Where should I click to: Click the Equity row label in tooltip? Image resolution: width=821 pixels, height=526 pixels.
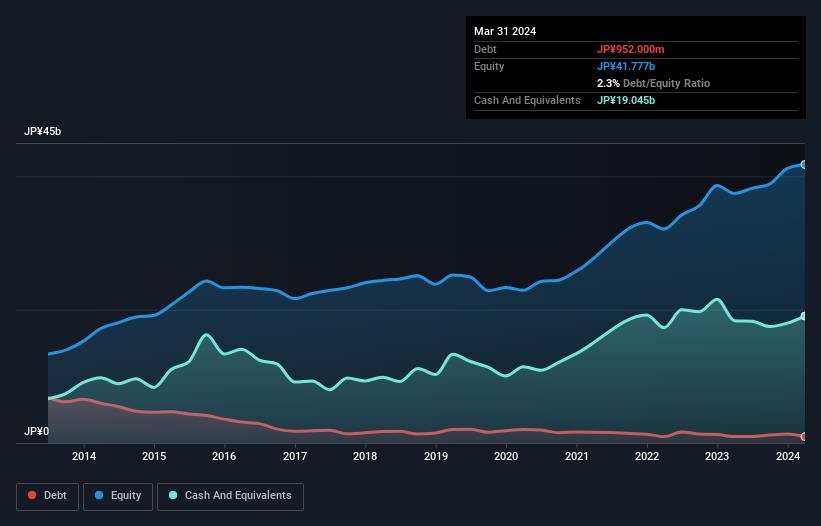click(x=489, y=66)
